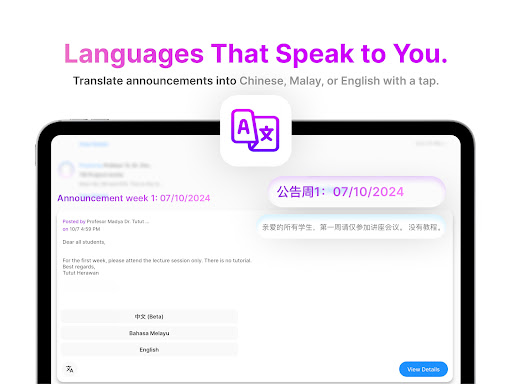Click the Chinese translated message bubble
This screenshot has width=512, height=384.
[352, 227]
